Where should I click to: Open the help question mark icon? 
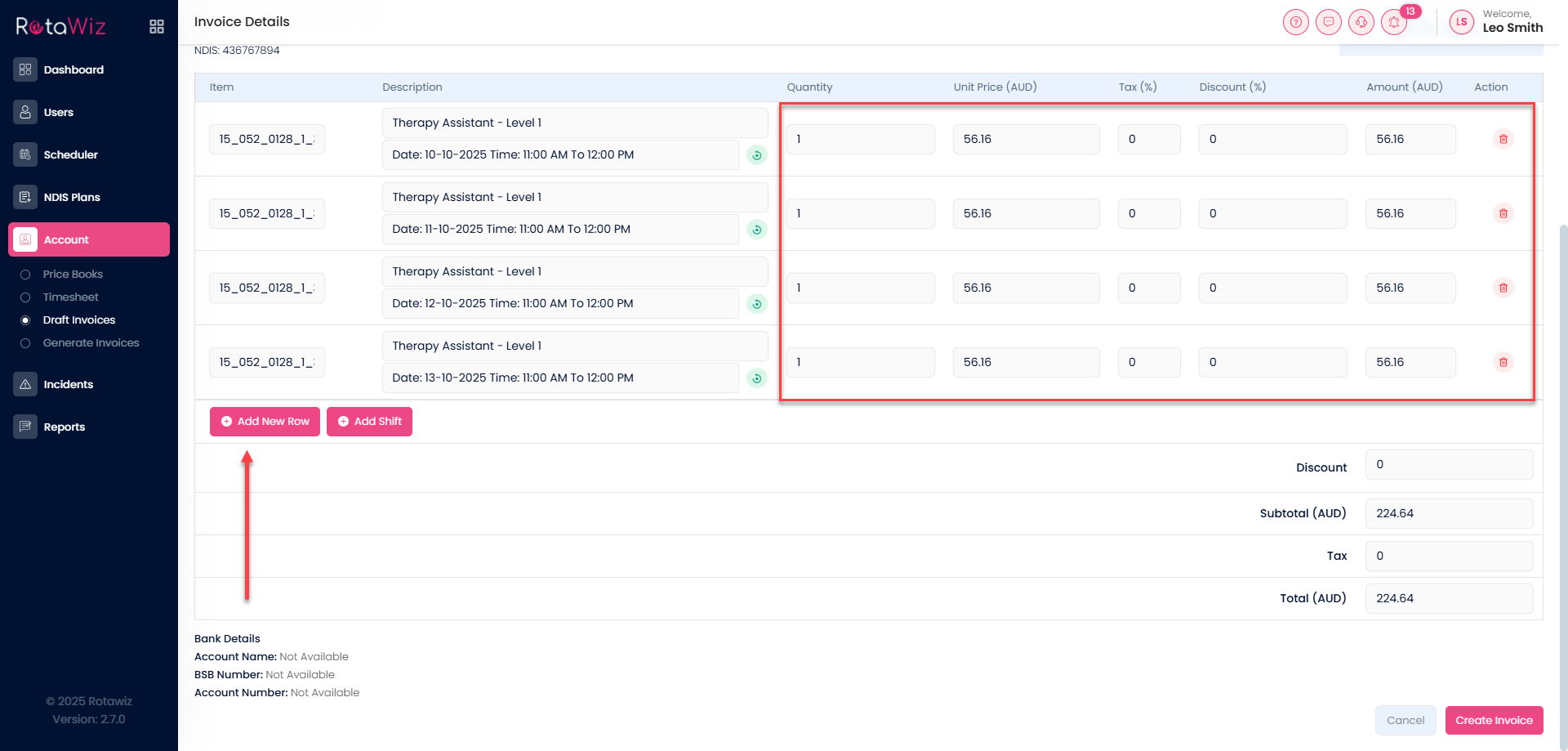coord(1295,22)
